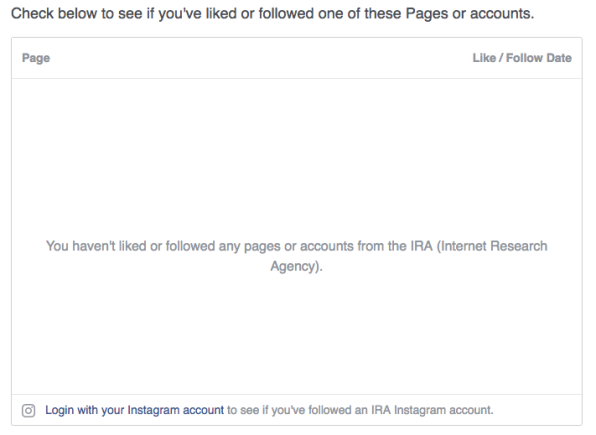
Task: Click the Like / Follow Date column header
Action: pos(522,58)
